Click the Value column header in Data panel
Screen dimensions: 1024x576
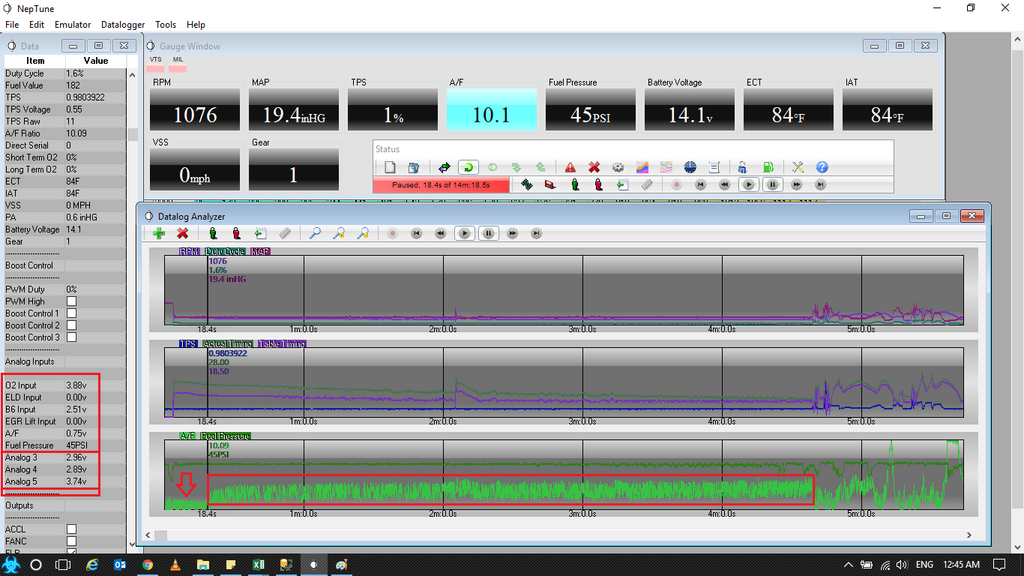coord(95,61)
